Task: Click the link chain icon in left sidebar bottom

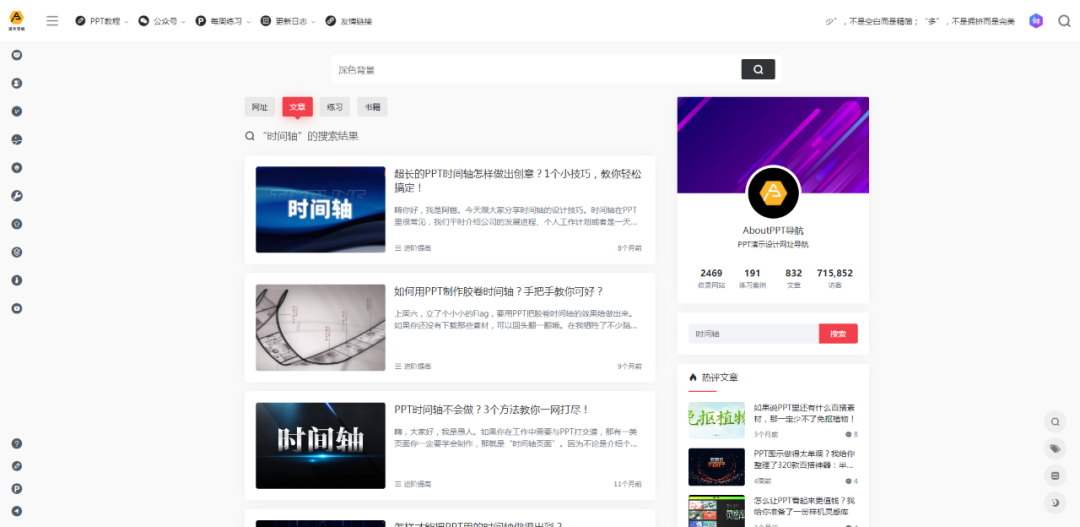Action: (x=17, y=466)
